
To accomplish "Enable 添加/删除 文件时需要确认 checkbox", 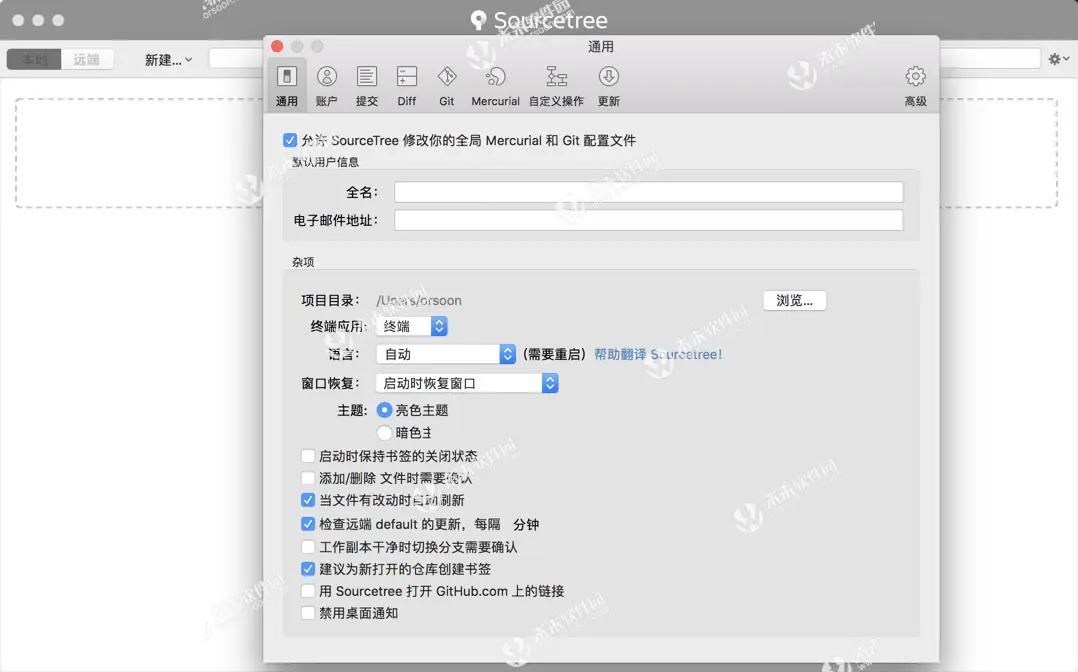I will pos(308,478).
